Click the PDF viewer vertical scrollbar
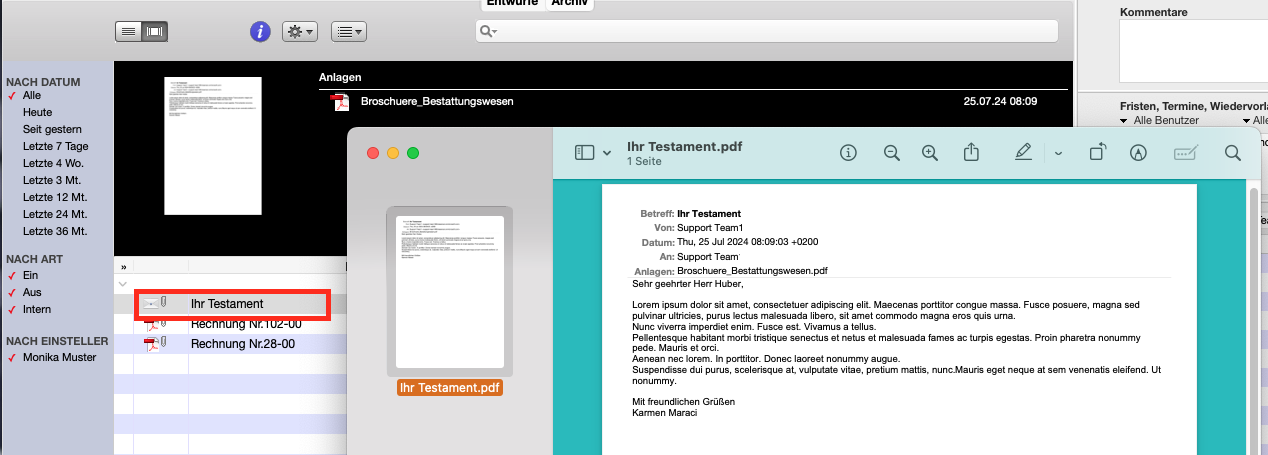This screenshot has width=1268, height=455. click(1254, 320)
